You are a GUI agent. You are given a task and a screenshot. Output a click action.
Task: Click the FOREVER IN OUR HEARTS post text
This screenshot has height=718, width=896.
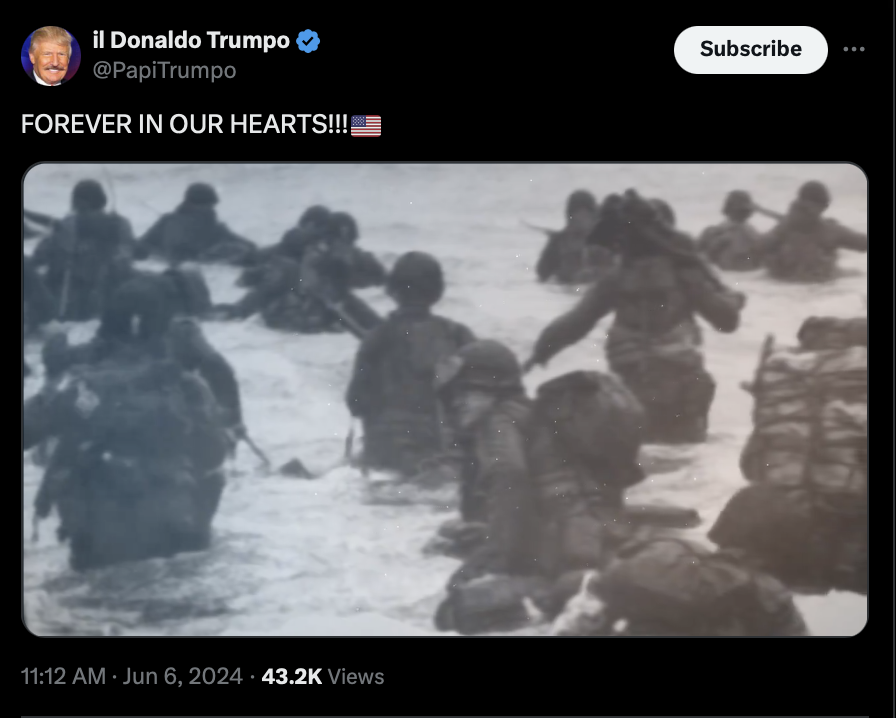184,124
